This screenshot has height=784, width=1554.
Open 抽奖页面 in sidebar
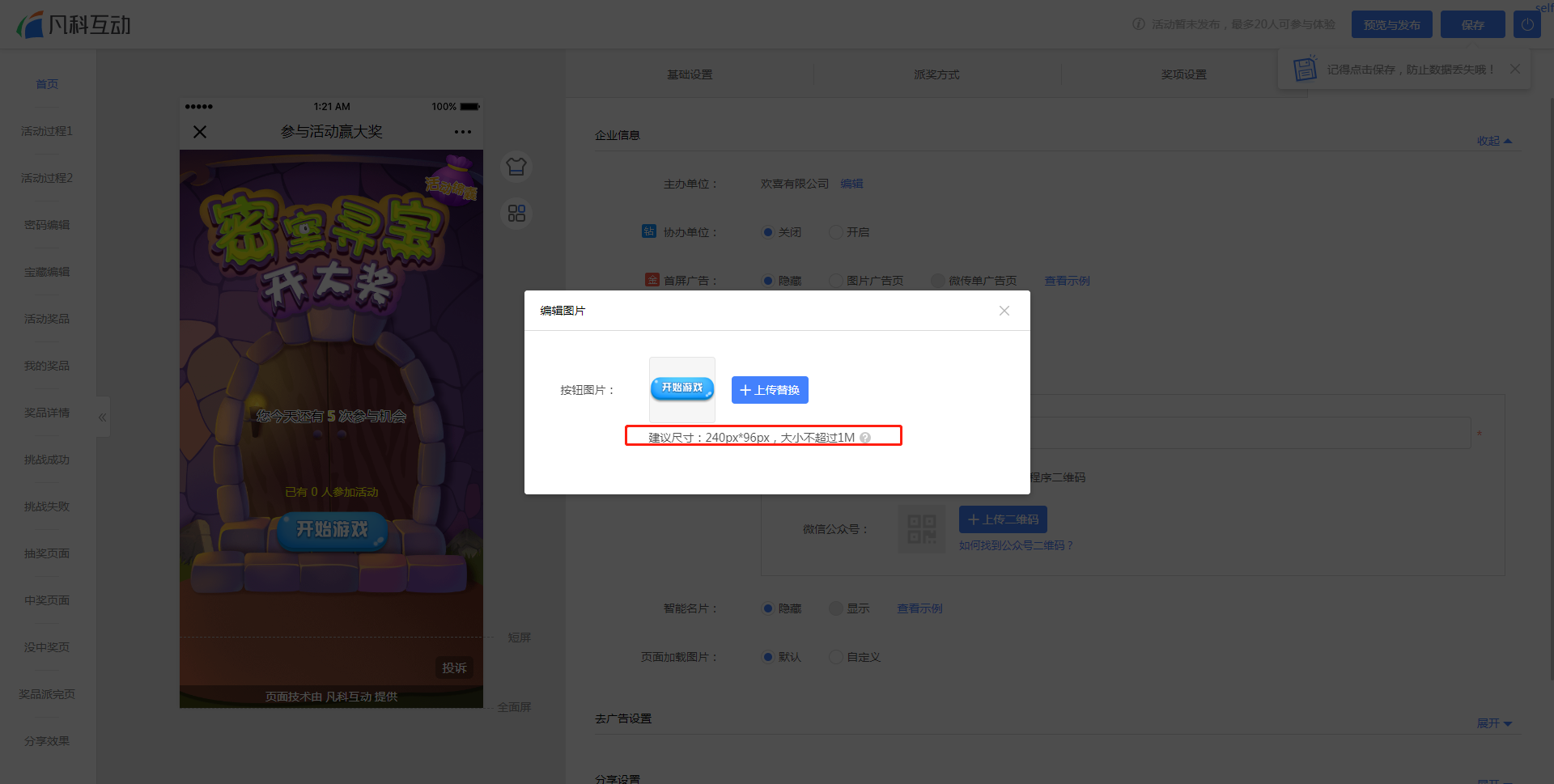coord(47,553)
